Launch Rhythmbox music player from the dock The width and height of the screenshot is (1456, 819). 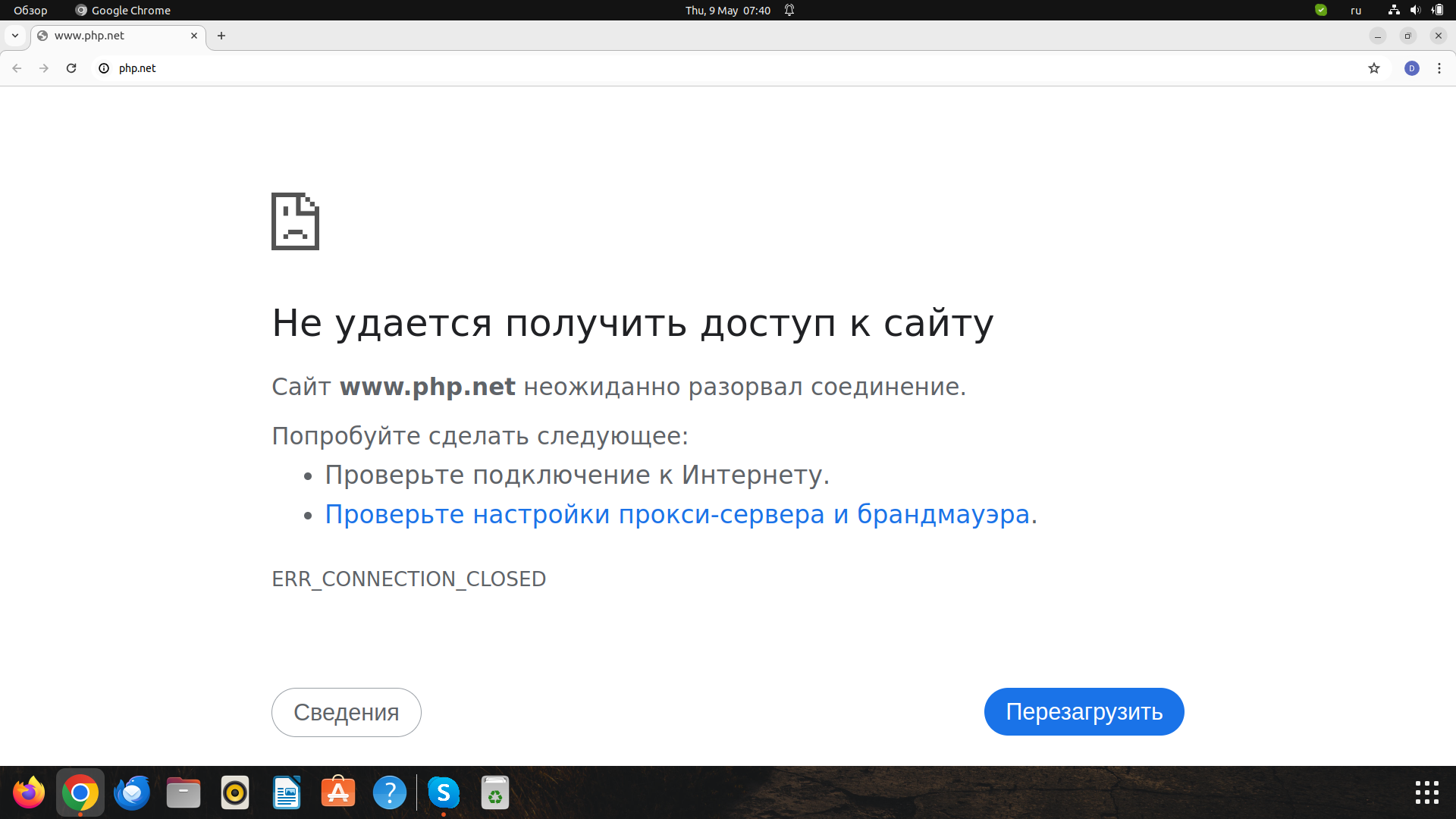pos(234,792)
